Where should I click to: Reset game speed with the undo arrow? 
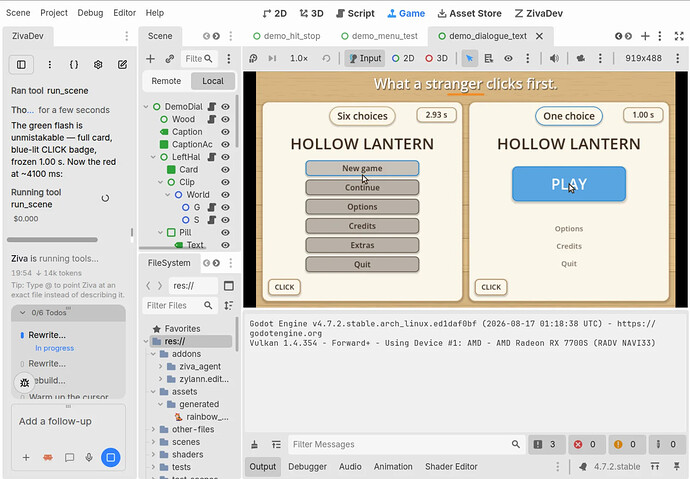click(x=326, y=58)
